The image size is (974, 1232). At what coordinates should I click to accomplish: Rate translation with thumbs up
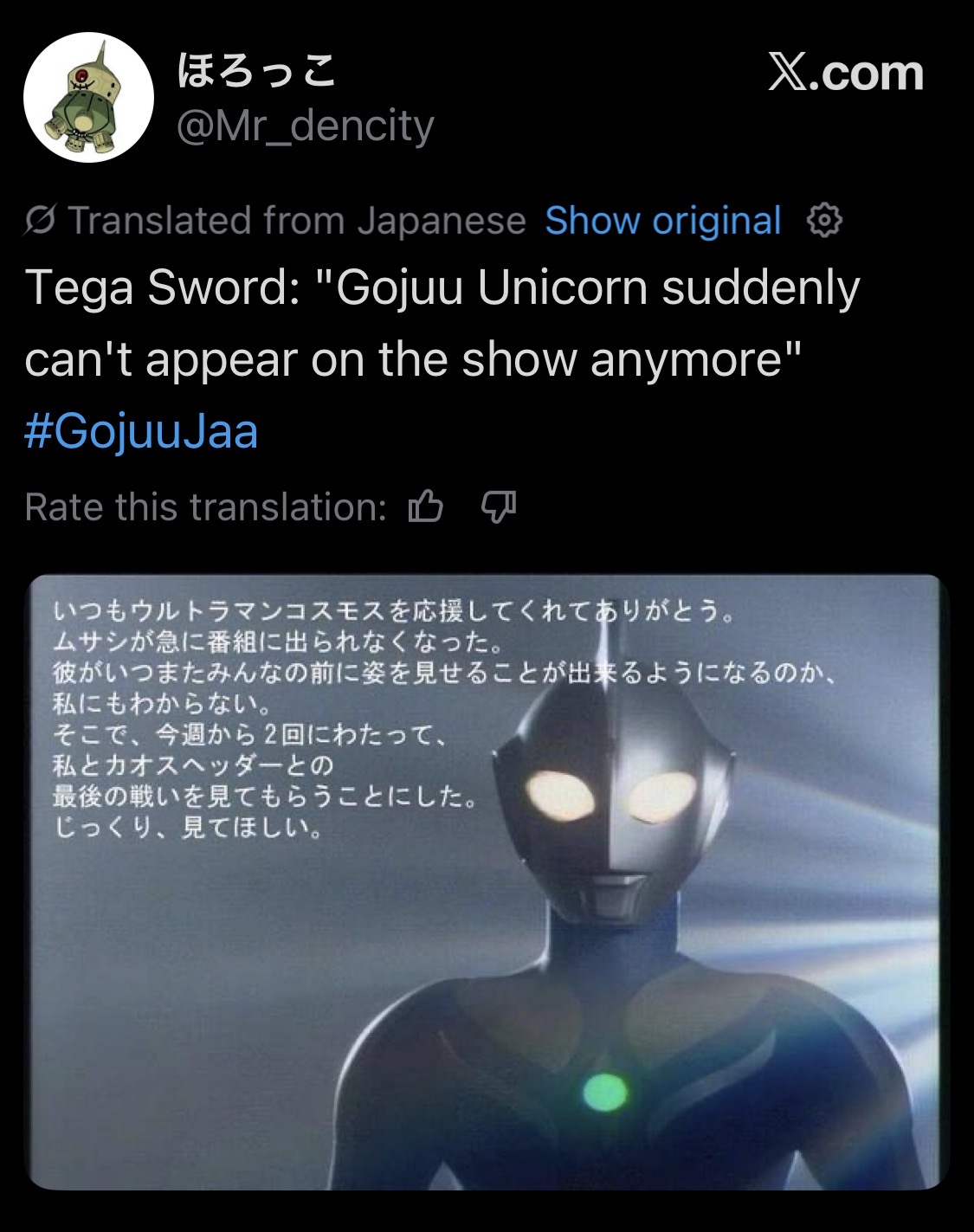(x=425, y=506)
